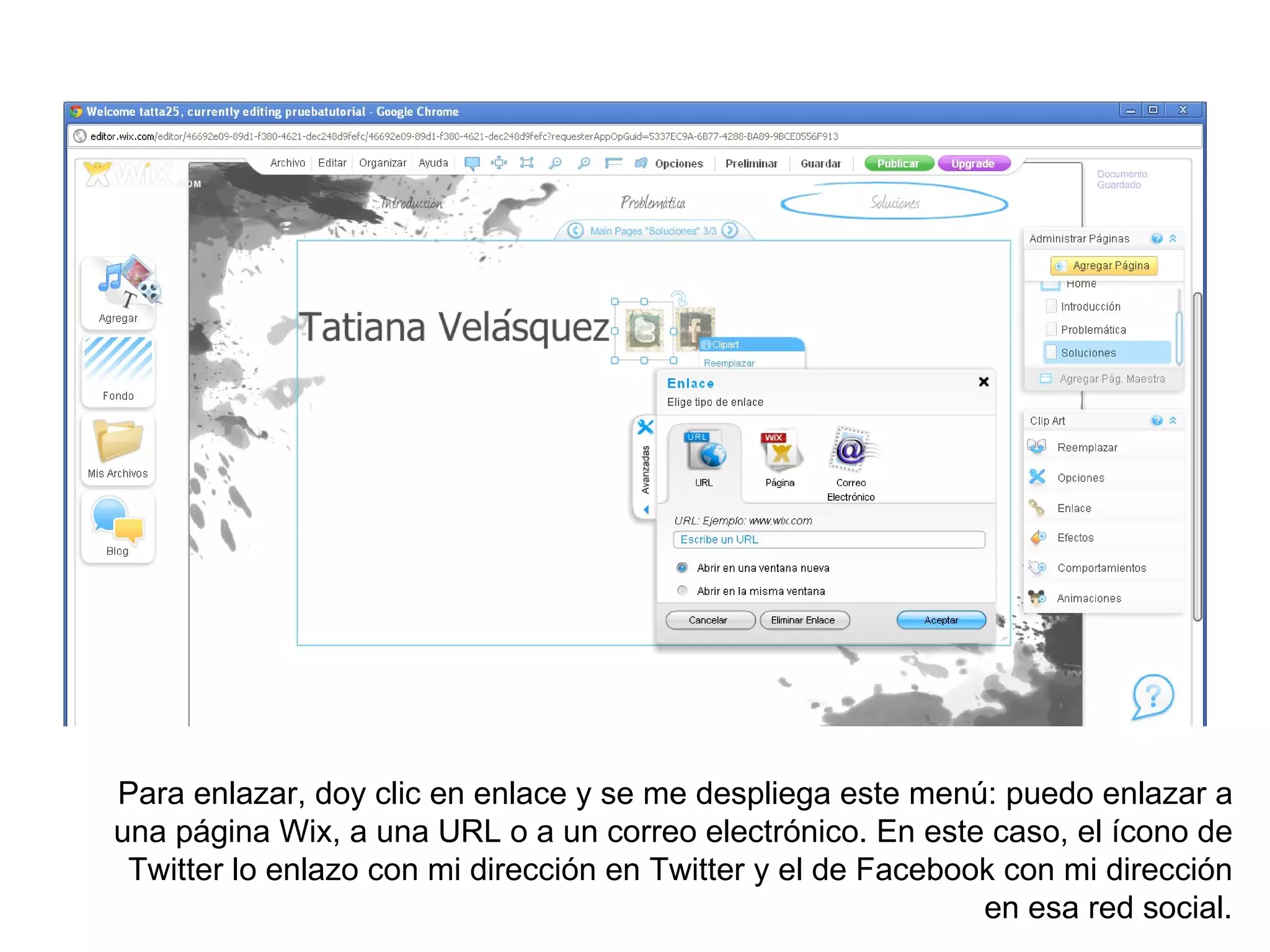
Task: Click the editor vertical scrollbar
Action: tap(1198, 456)
